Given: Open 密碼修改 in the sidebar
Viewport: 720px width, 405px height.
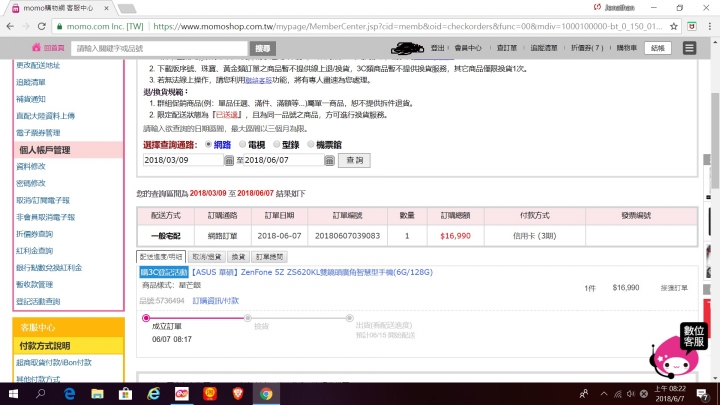Looking at the screenshot, I should [31, 183].
